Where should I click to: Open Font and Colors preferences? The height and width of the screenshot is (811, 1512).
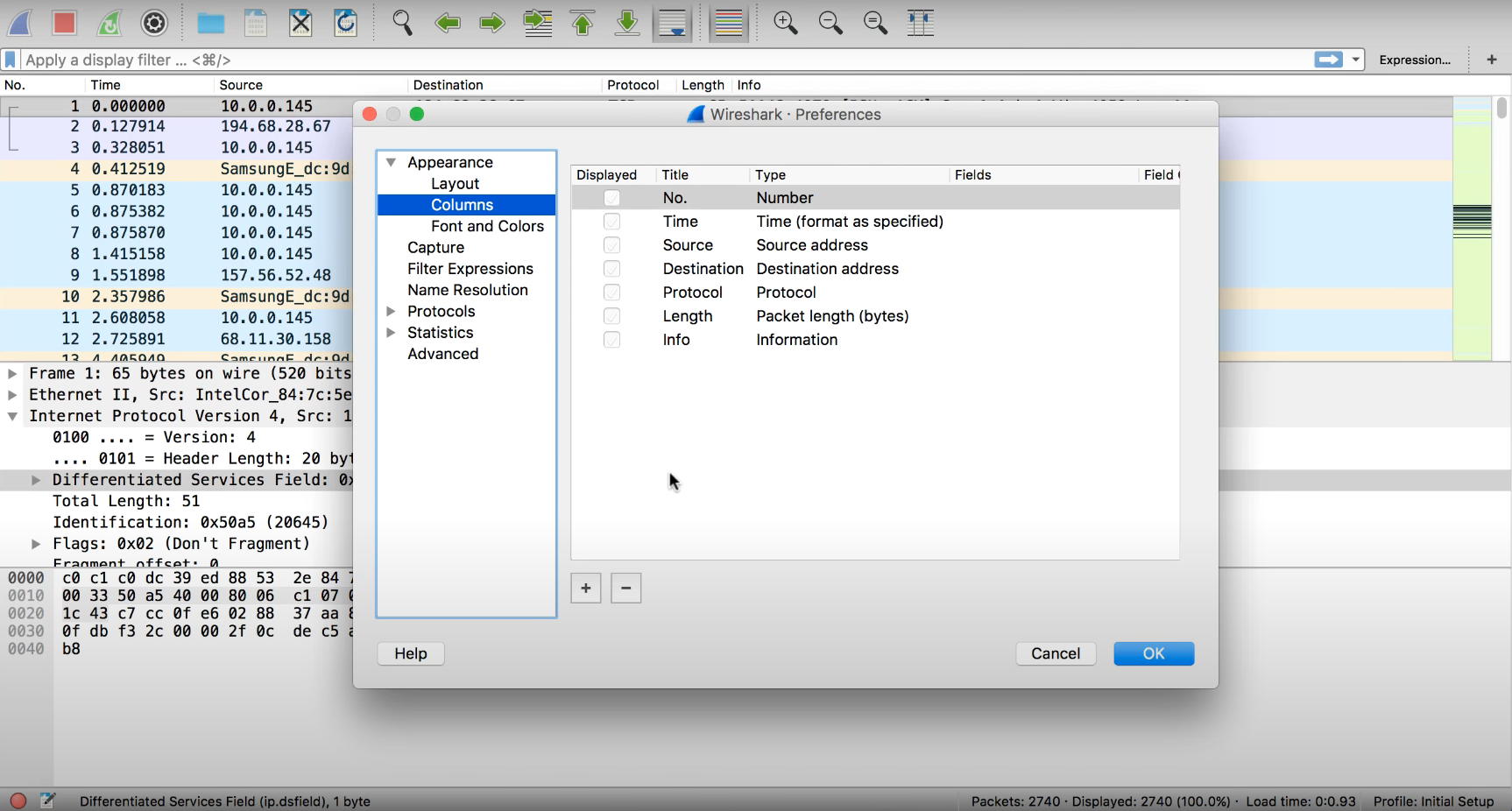point(487,226)
